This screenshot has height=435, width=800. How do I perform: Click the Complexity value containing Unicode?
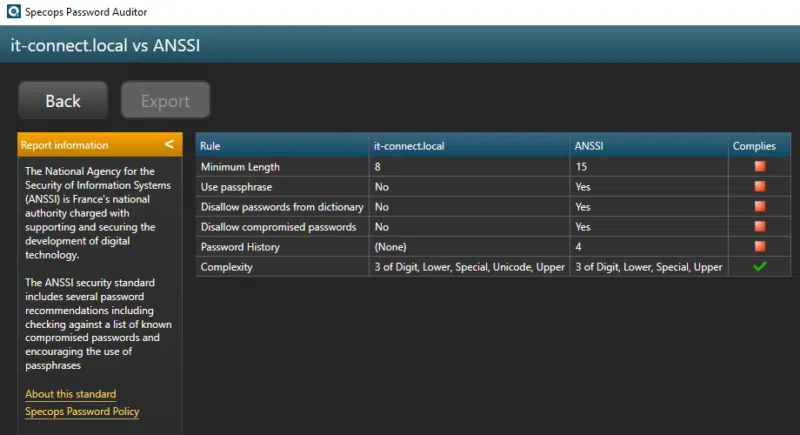tap(469, 267)
